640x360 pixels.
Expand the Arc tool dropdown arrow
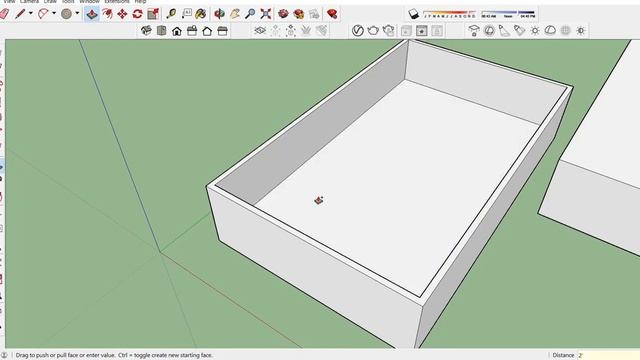coord(53,13)
